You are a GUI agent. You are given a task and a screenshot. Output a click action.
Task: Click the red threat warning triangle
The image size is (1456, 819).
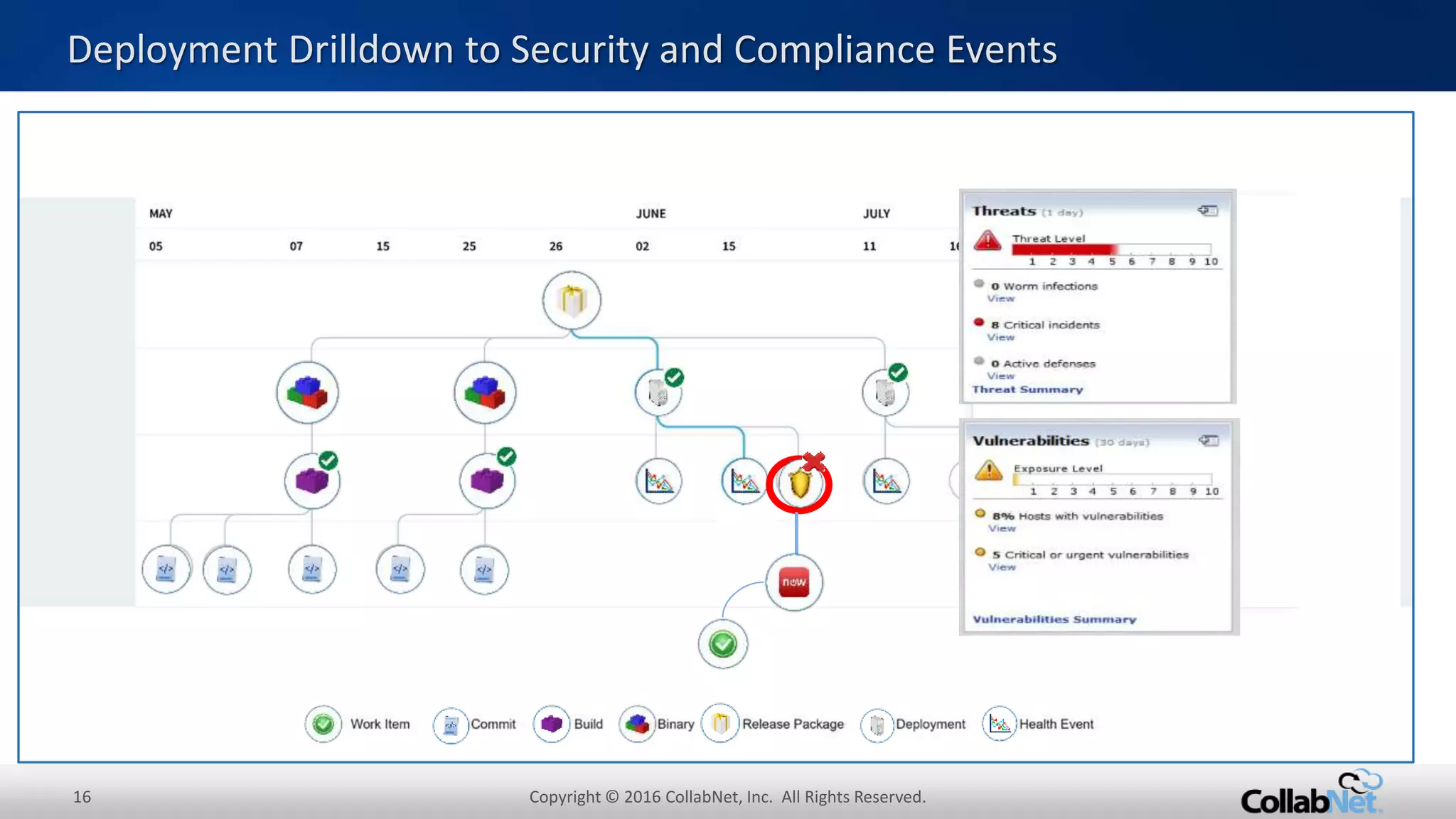(x=987, y=240)
